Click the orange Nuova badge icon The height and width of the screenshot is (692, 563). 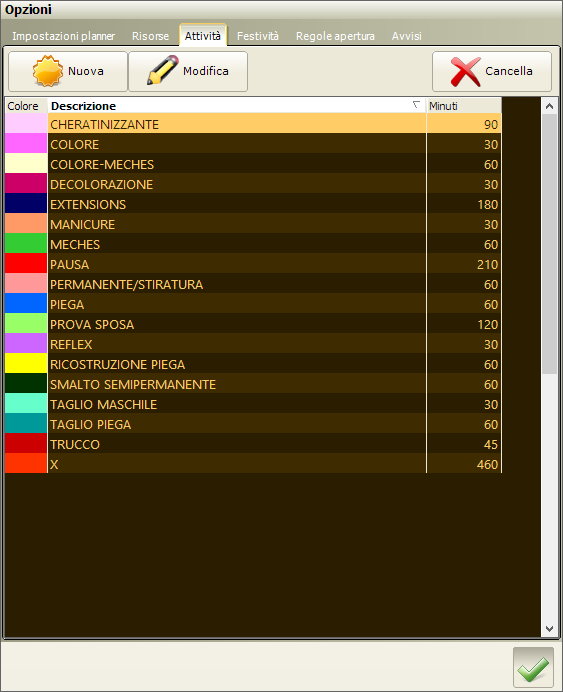[48, 71]
